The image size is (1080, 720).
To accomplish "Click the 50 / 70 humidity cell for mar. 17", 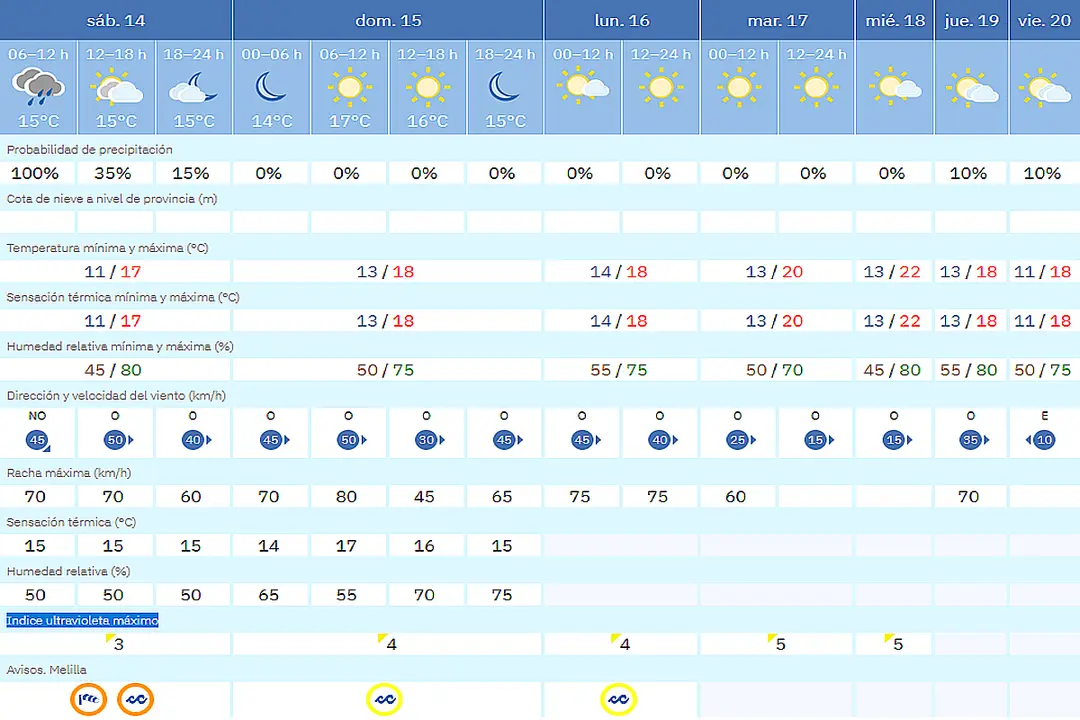I will (775, 370).
